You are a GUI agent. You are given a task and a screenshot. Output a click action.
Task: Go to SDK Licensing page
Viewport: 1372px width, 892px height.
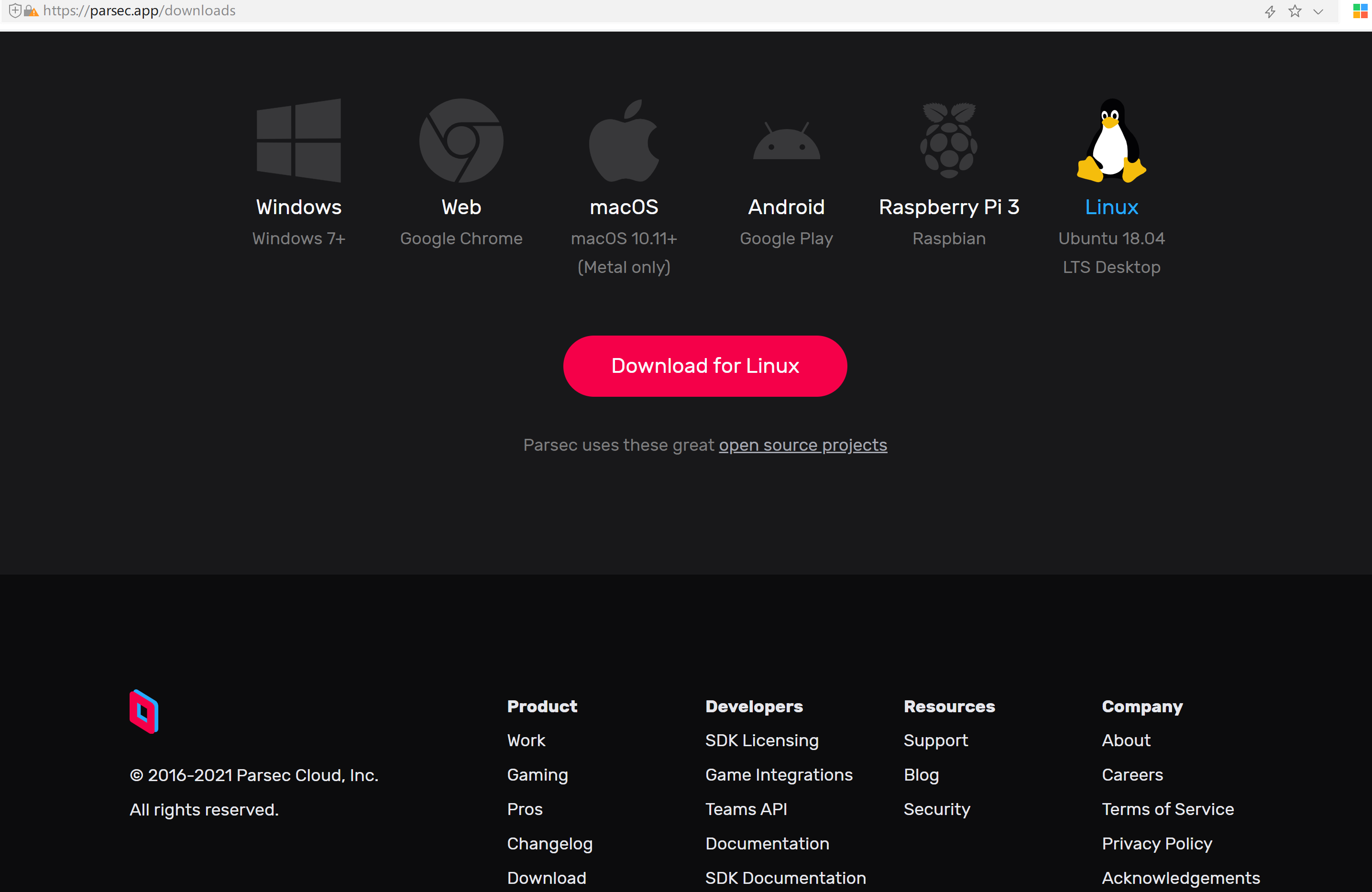(x=761, y=740)
